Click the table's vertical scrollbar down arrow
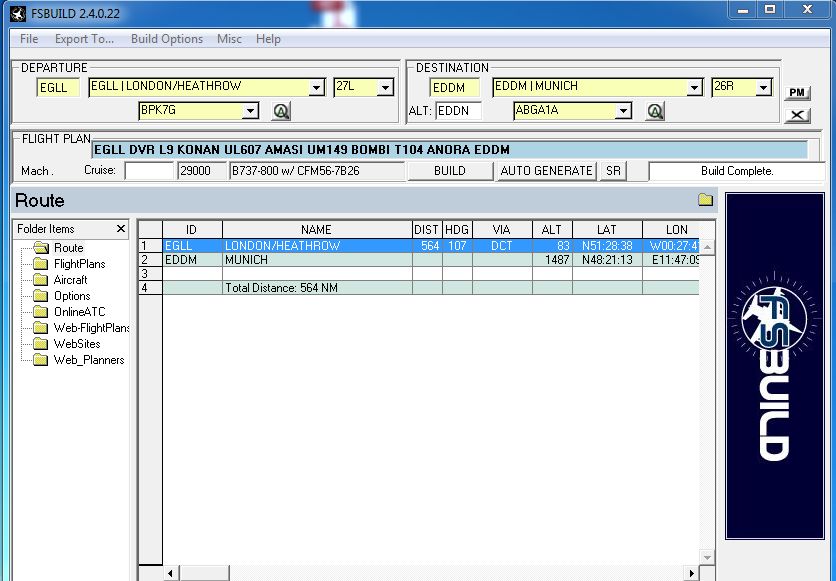Viewport: 836px width, 581px height. (707, 558)
